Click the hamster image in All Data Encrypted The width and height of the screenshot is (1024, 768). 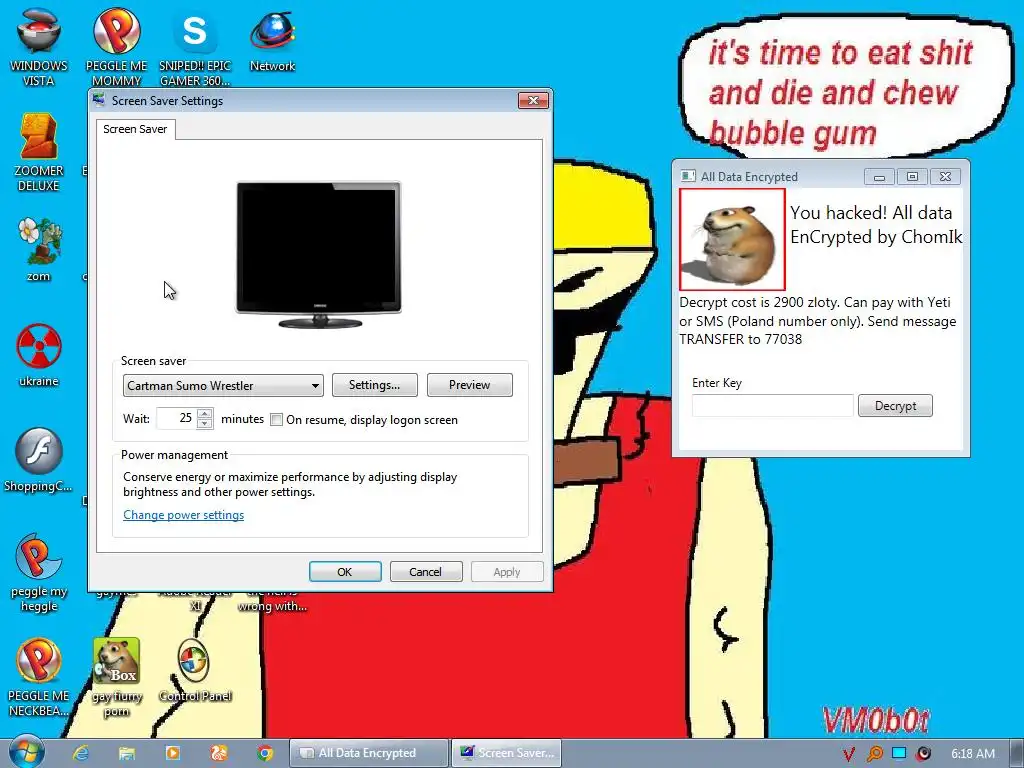tap(732, 240)
